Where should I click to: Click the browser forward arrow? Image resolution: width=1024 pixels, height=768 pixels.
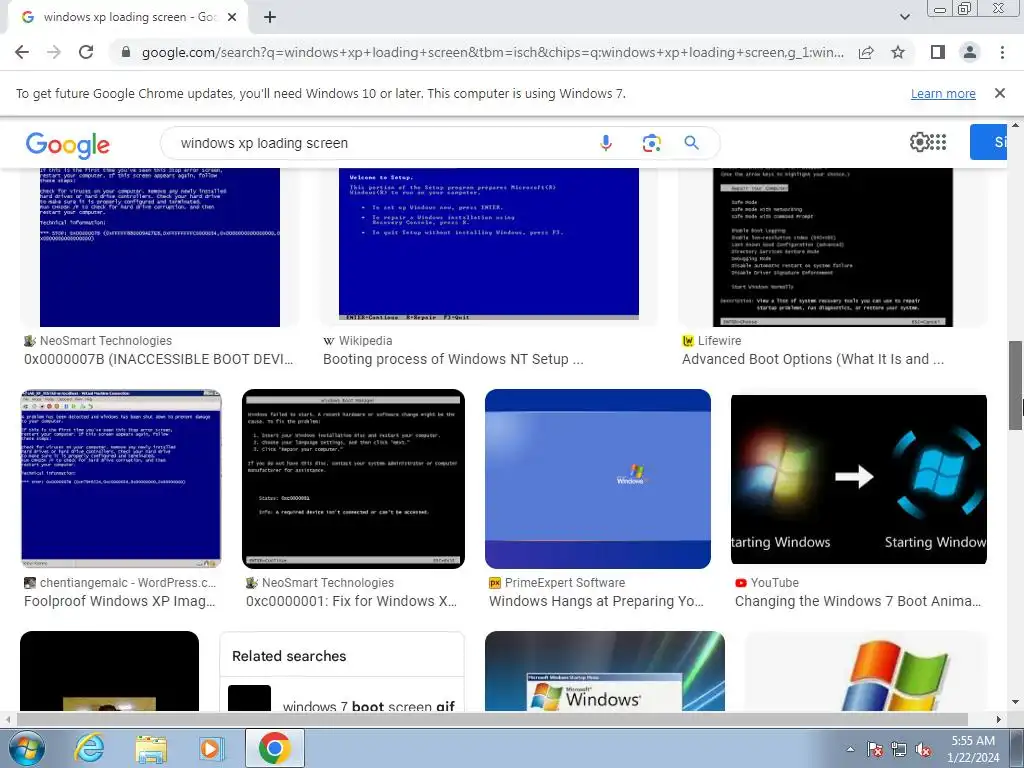pos(54,52)
